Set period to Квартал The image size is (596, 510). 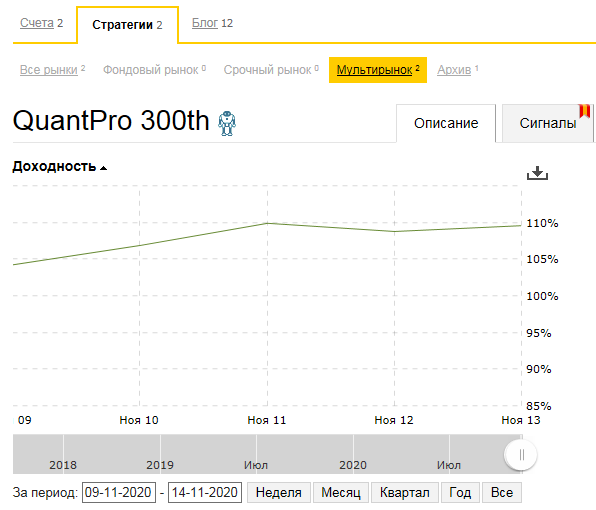tap(404, 493)
